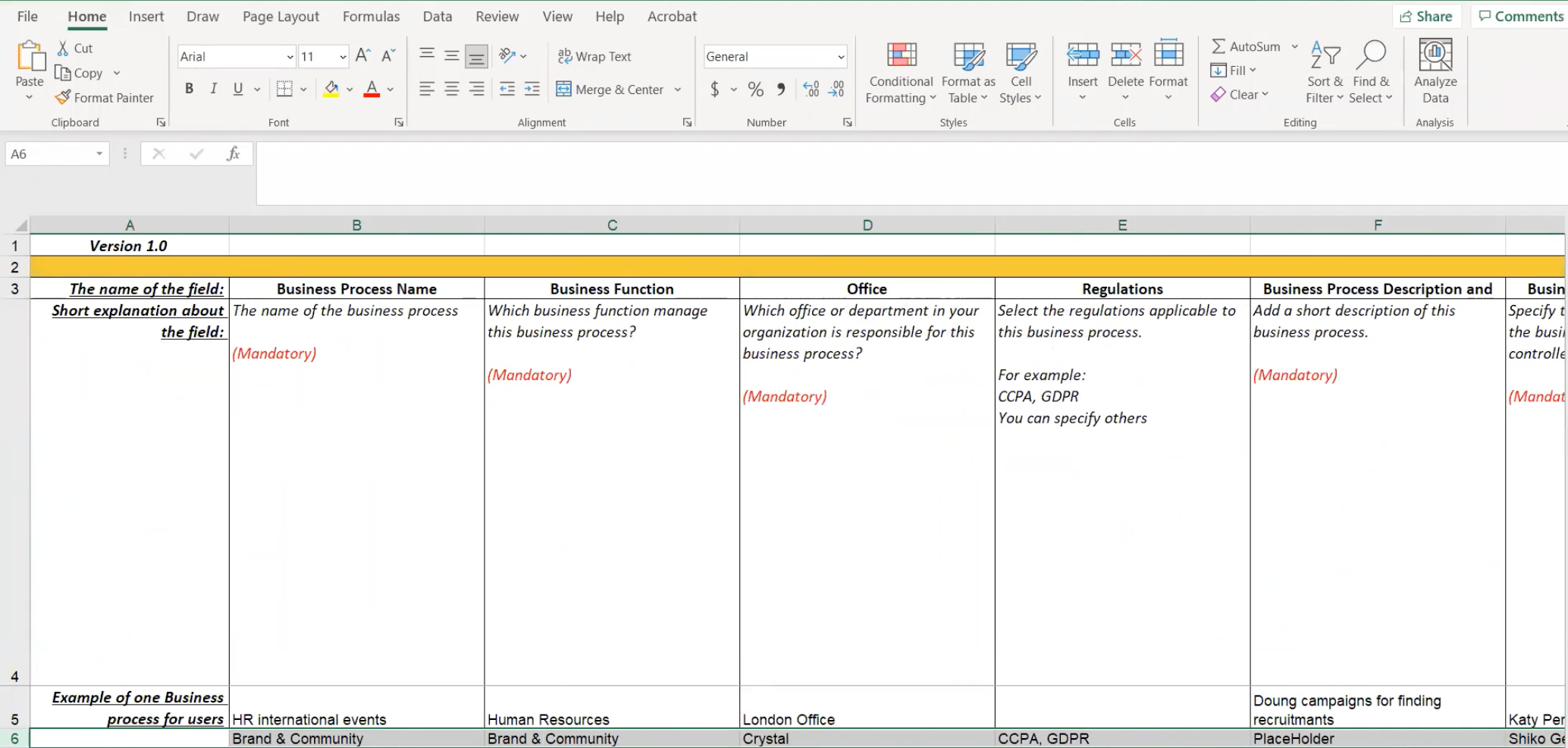
Task: Open Insert Function with the fx icon
Action: click(x=234, y=154)
